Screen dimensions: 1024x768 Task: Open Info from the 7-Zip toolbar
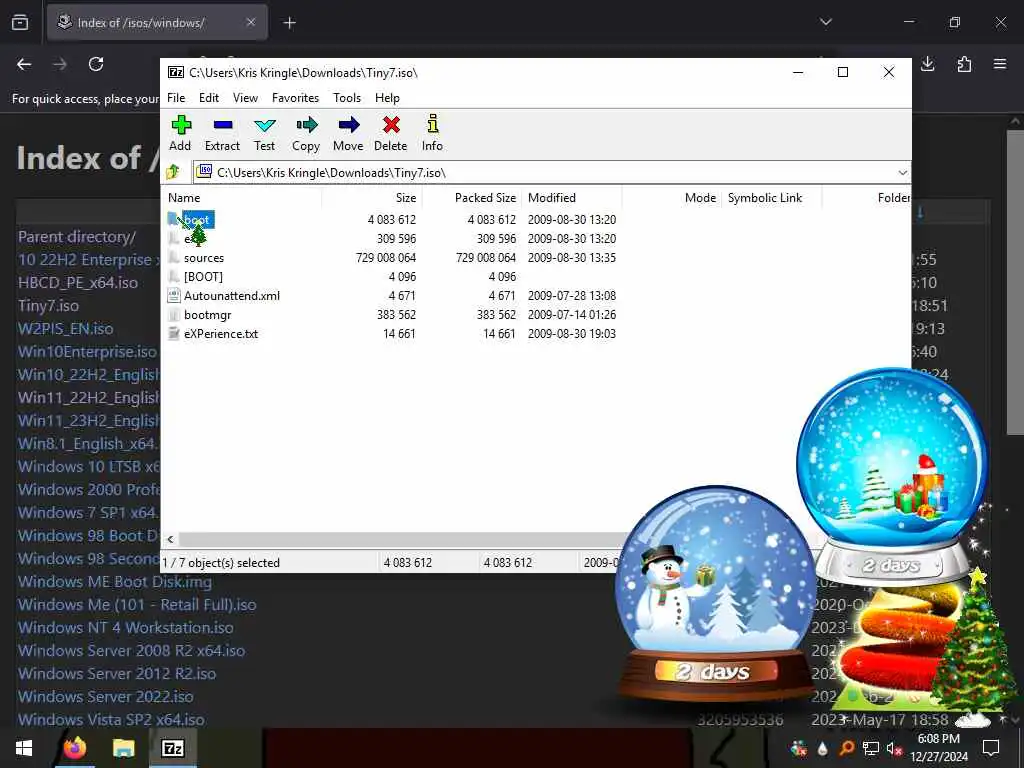pyautogui.click(x=432, y=133)
